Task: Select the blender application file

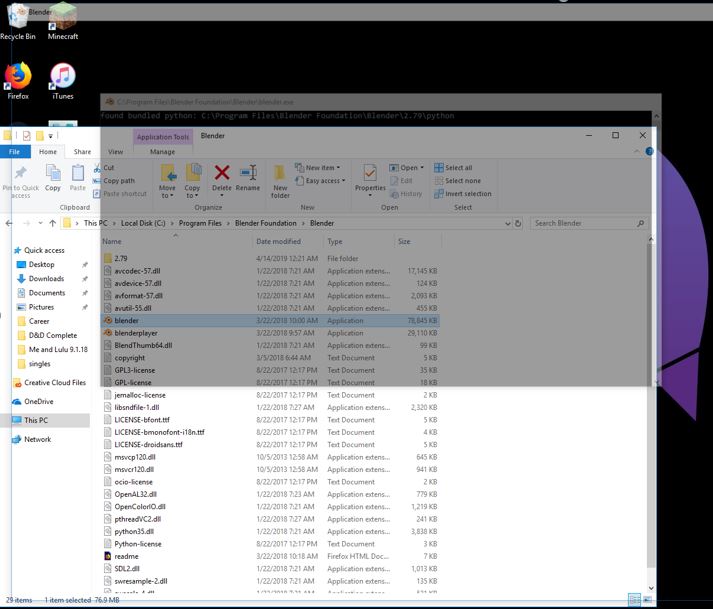Action: 270,320
